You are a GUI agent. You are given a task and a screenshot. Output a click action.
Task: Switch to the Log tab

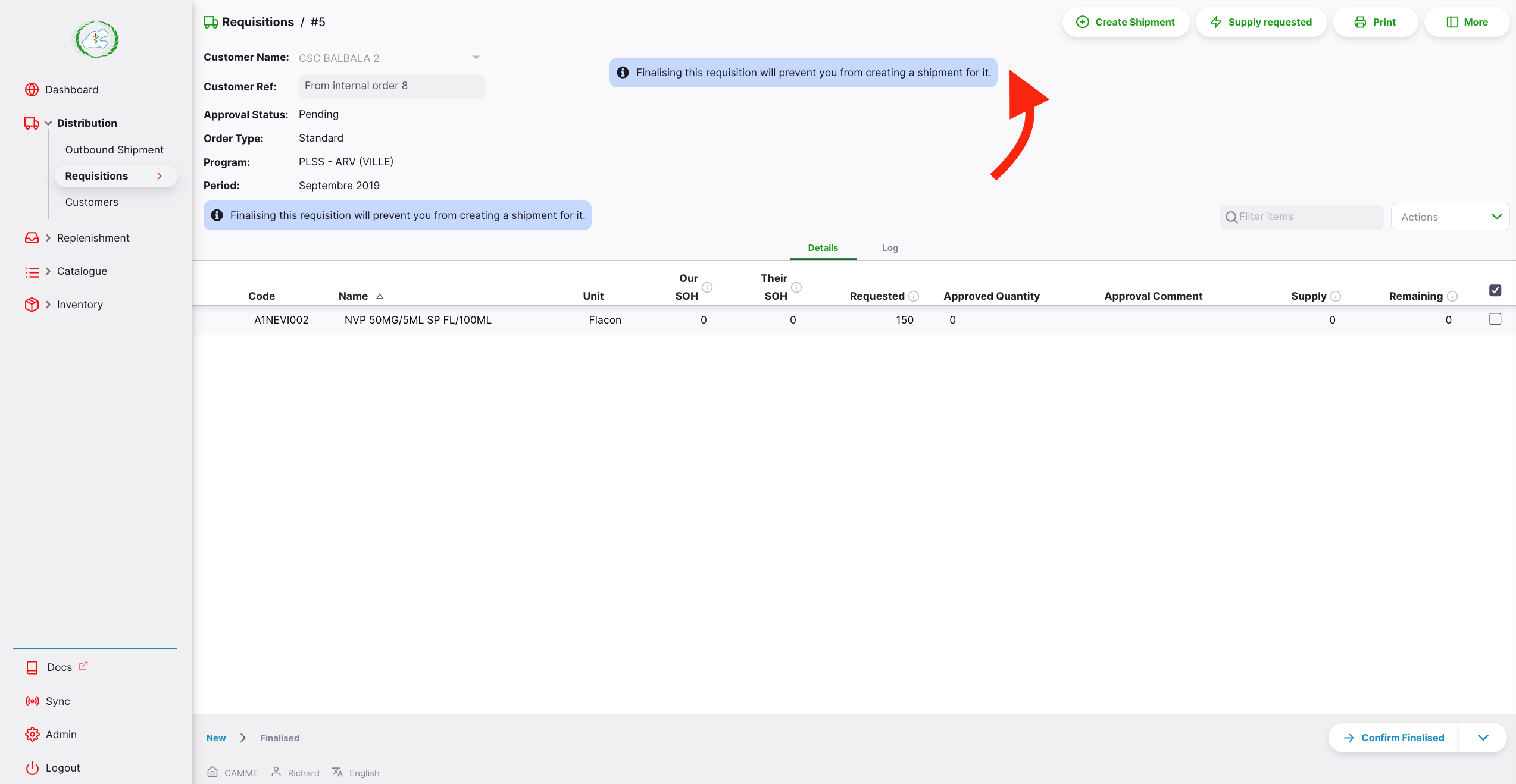(889, 248)
